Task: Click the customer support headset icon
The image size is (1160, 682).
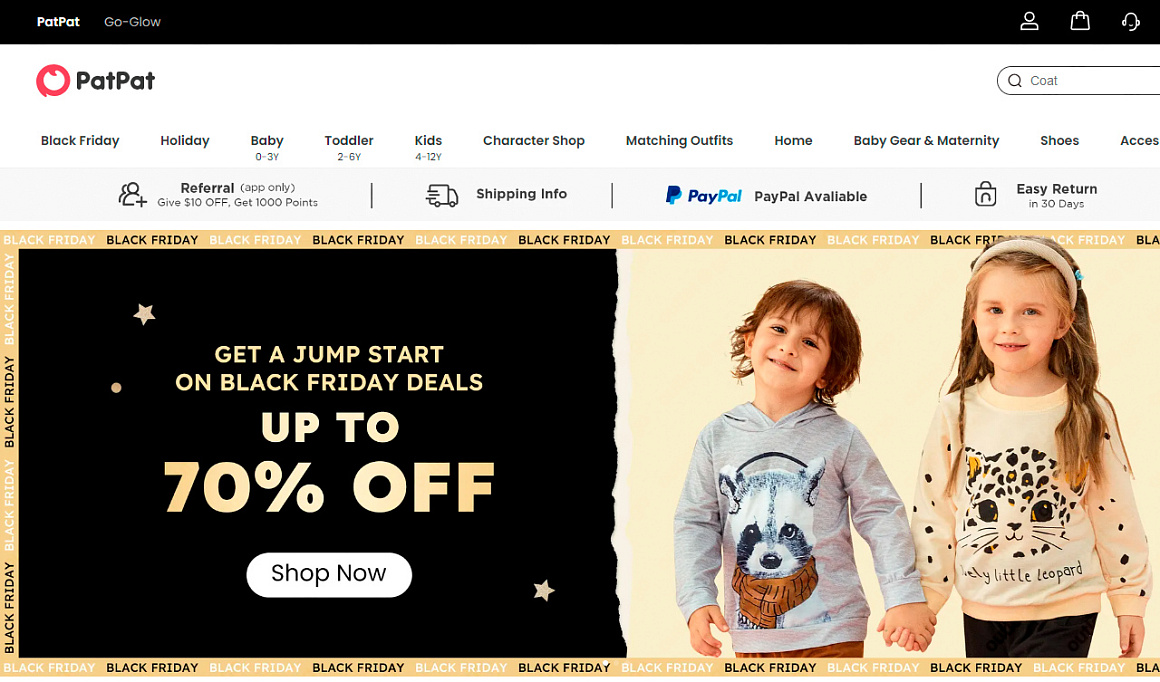Action: [1130, 21]
